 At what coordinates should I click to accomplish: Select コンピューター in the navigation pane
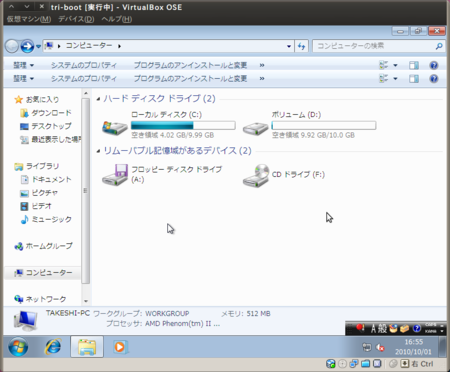43,273
